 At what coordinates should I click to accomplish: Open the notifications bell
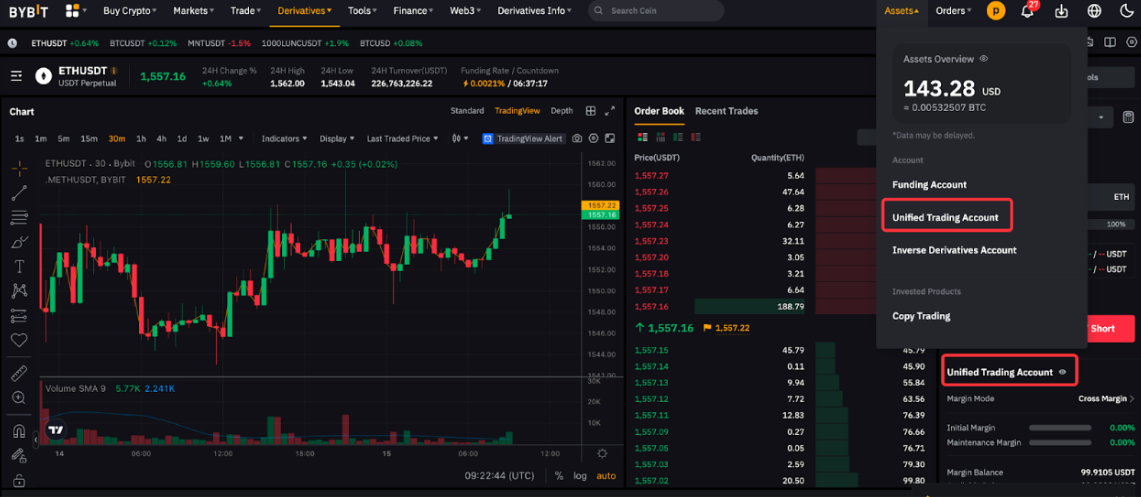[1027, 11]
